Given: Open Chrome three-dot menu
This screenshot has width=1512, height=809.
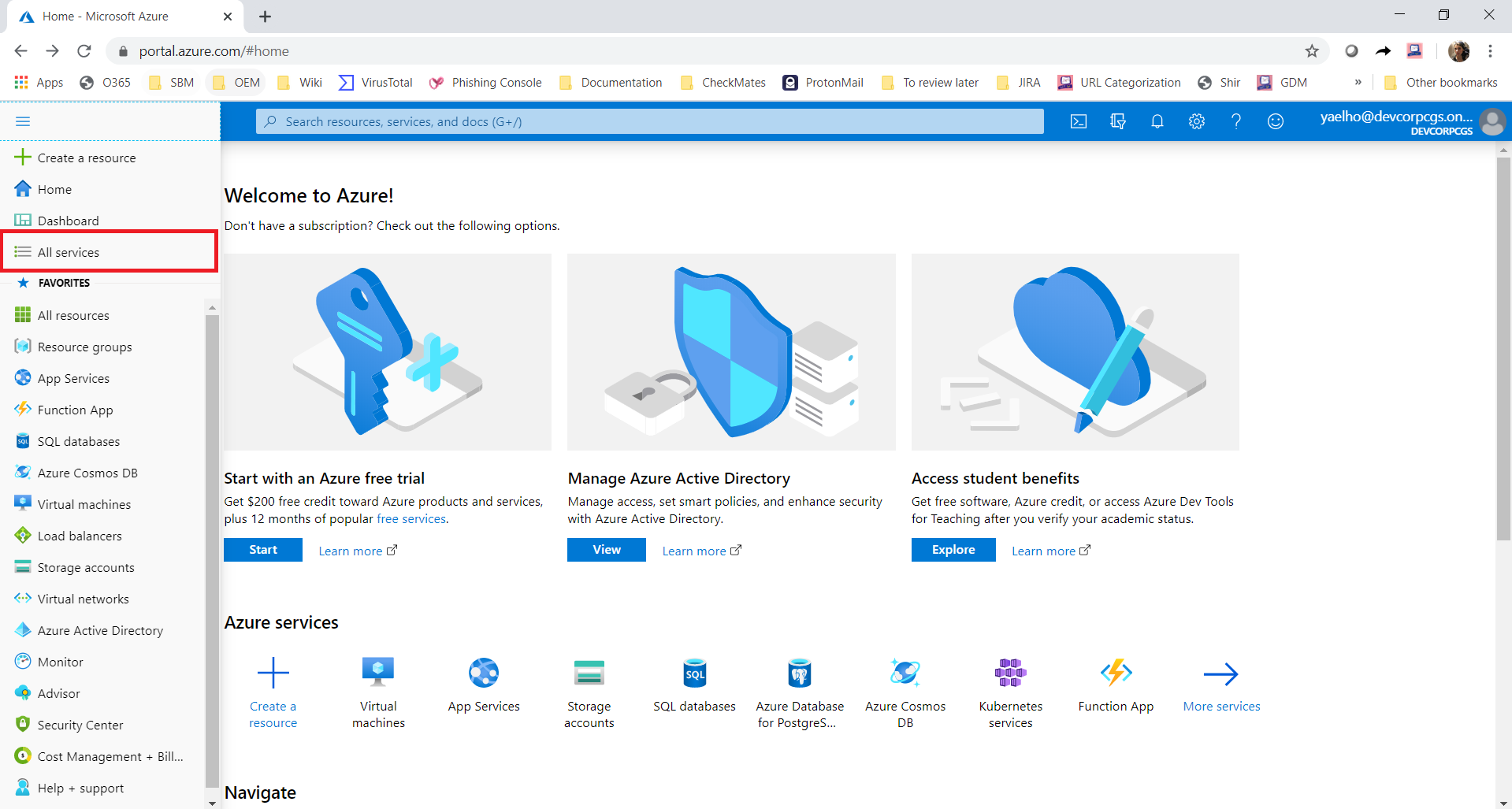Looking at the screenshot, I should click(1490, 51).
